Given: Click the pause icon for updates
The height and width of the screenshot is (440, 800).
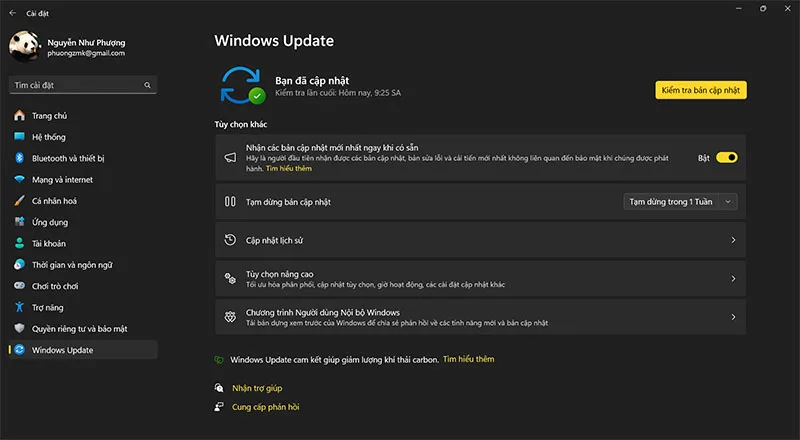Looking at the screenshot, I should pyautogui.click(x=230, y=202).
